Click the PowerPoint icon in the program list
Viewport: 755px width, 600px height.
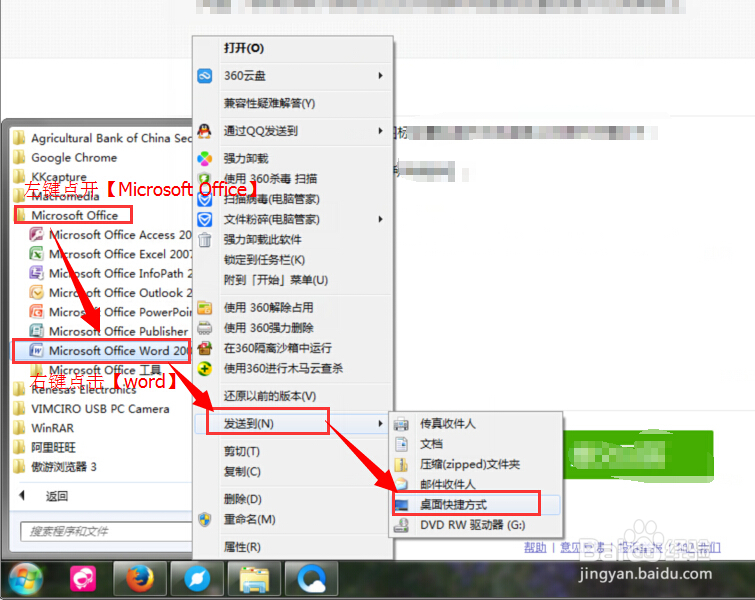(37, 312)
